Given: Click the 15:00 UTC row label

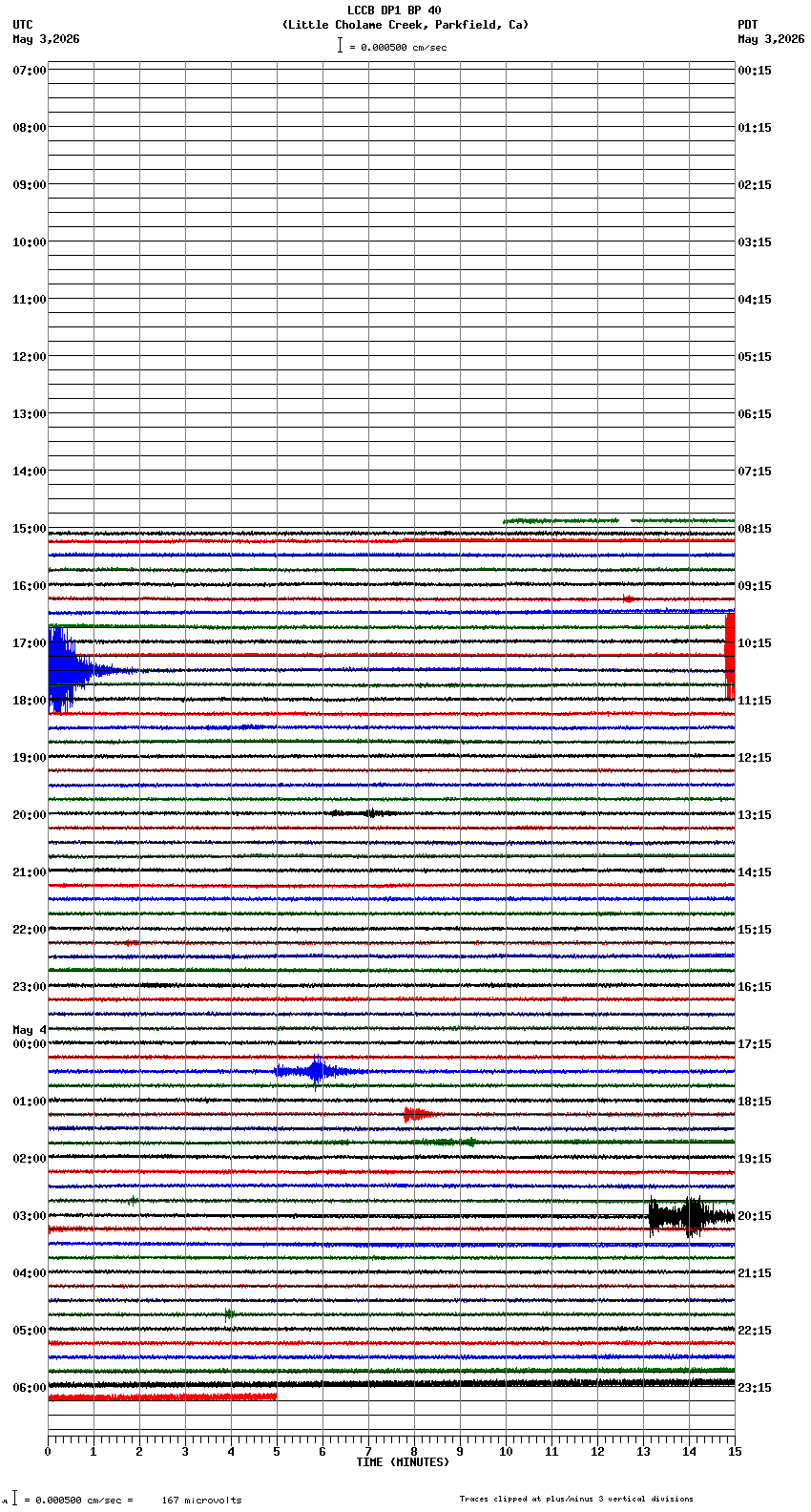Looking at the screenshot, I should tap(30, 529).
